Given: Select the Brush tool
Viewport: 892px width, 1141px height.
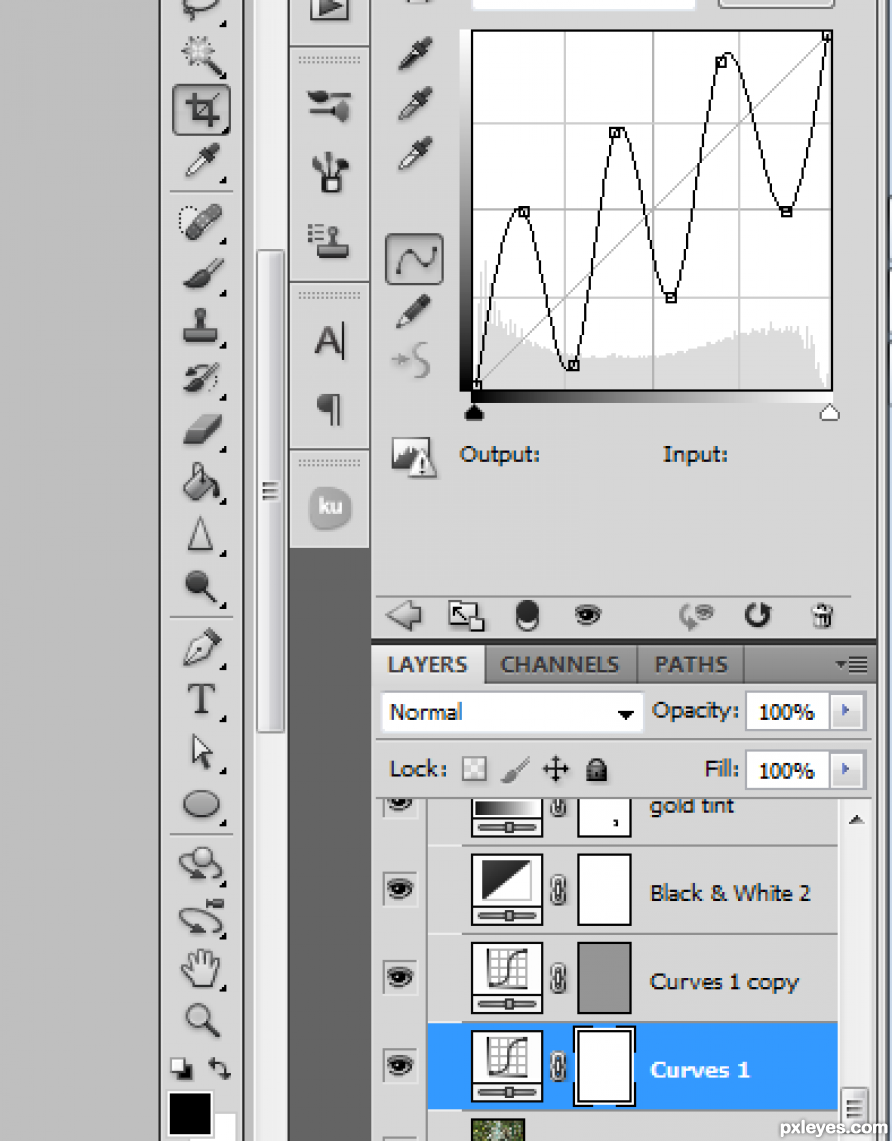Looking at the screenshot, I should pos(202,274).
